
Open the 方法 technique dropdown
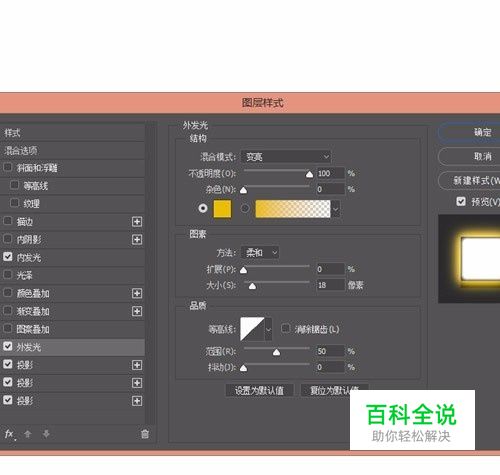coord(260,253)
